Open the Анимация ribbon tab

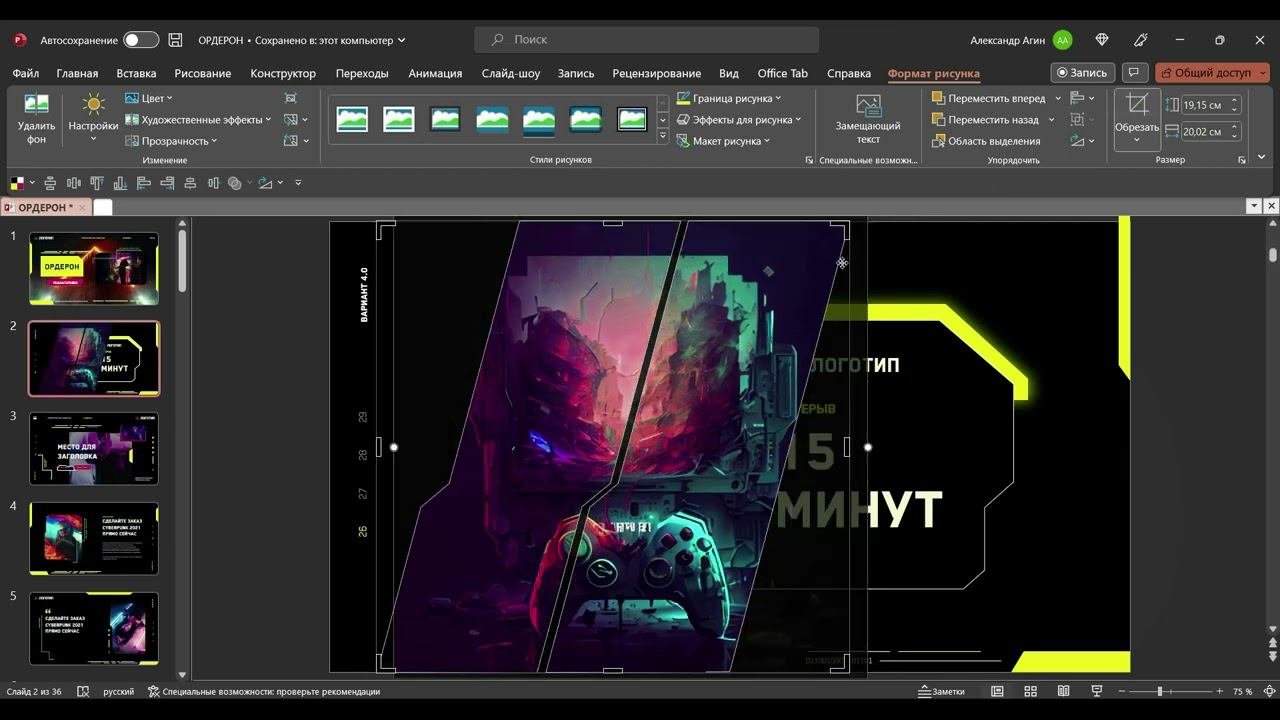(x=435, y=73)
